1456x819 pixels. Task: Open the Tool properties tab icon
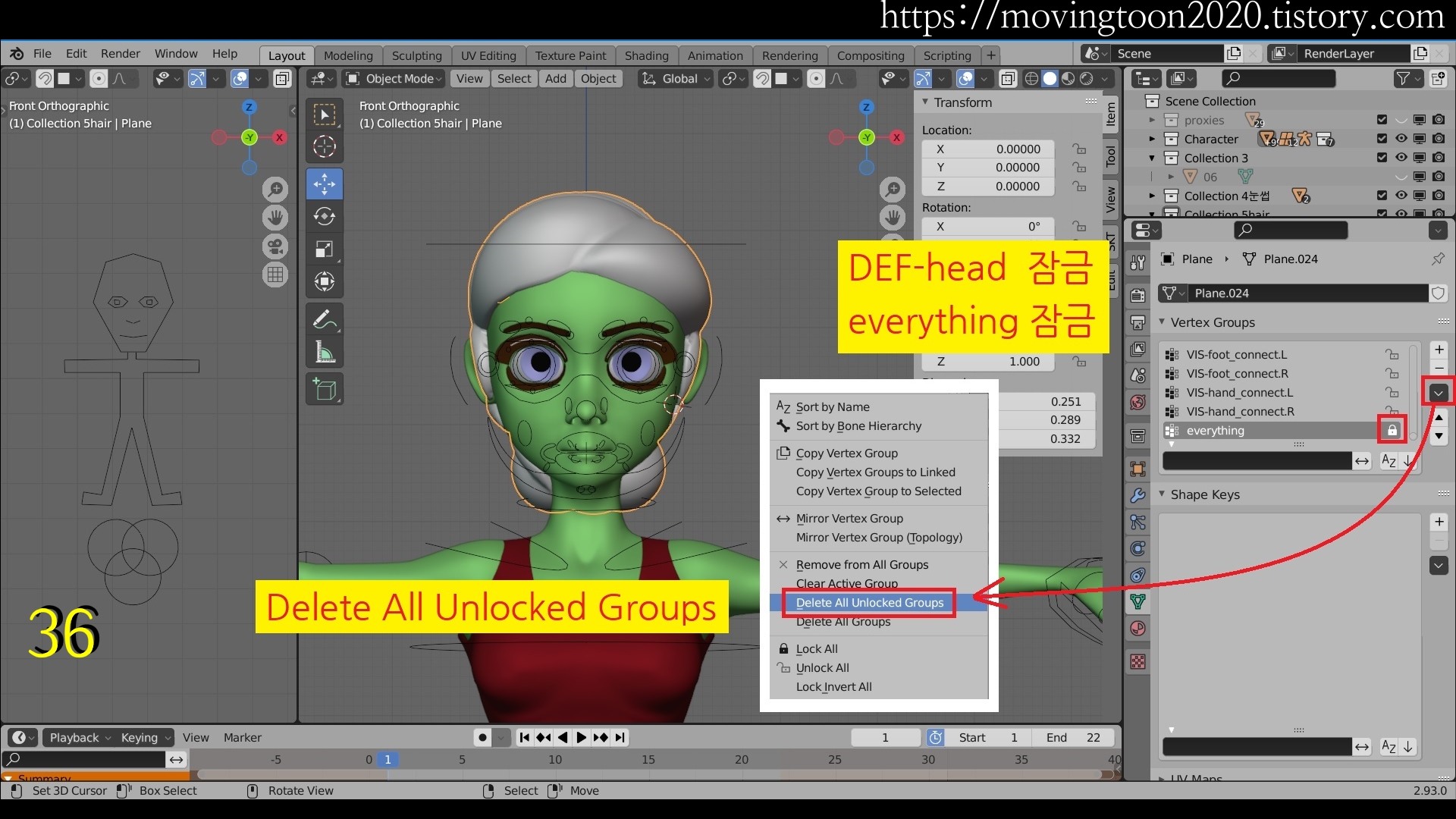pyautogui.click(x=1137, y=262)
